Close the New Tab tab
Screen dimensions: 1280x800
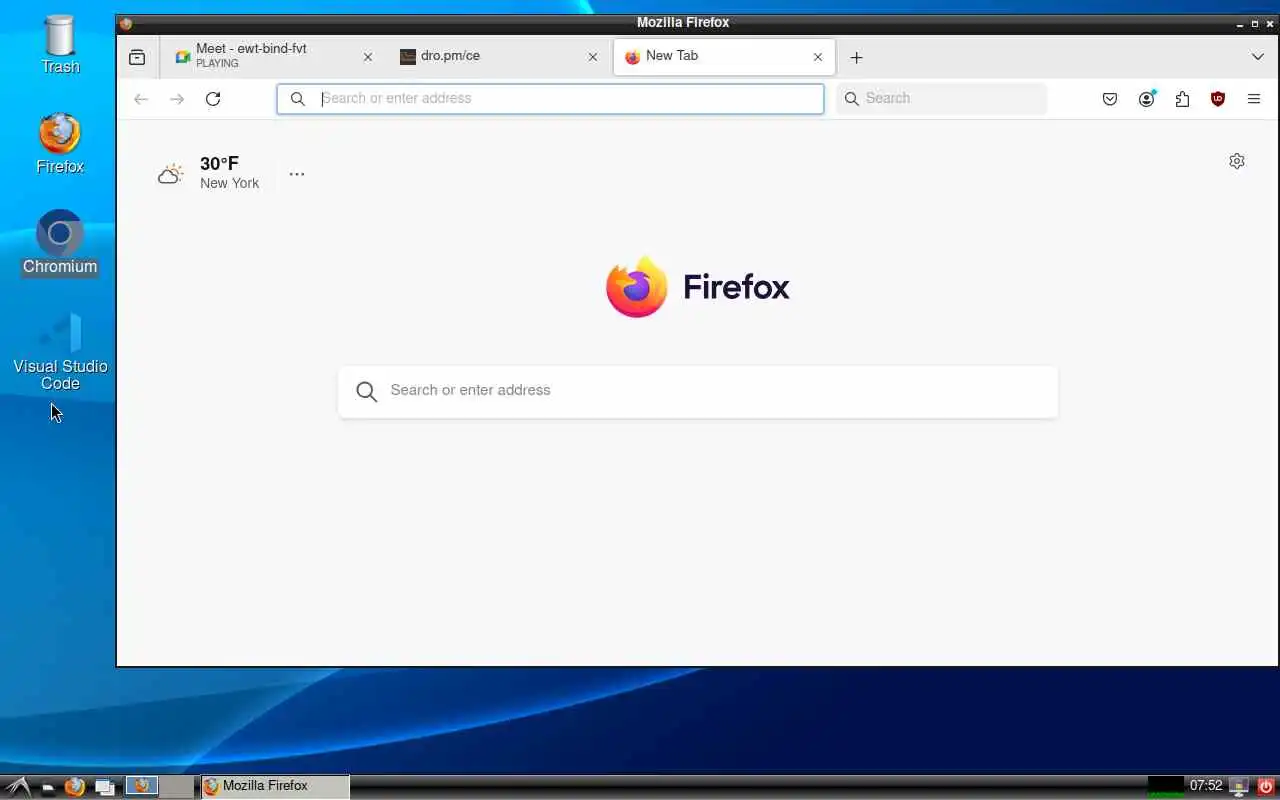[x=818, y=57]
